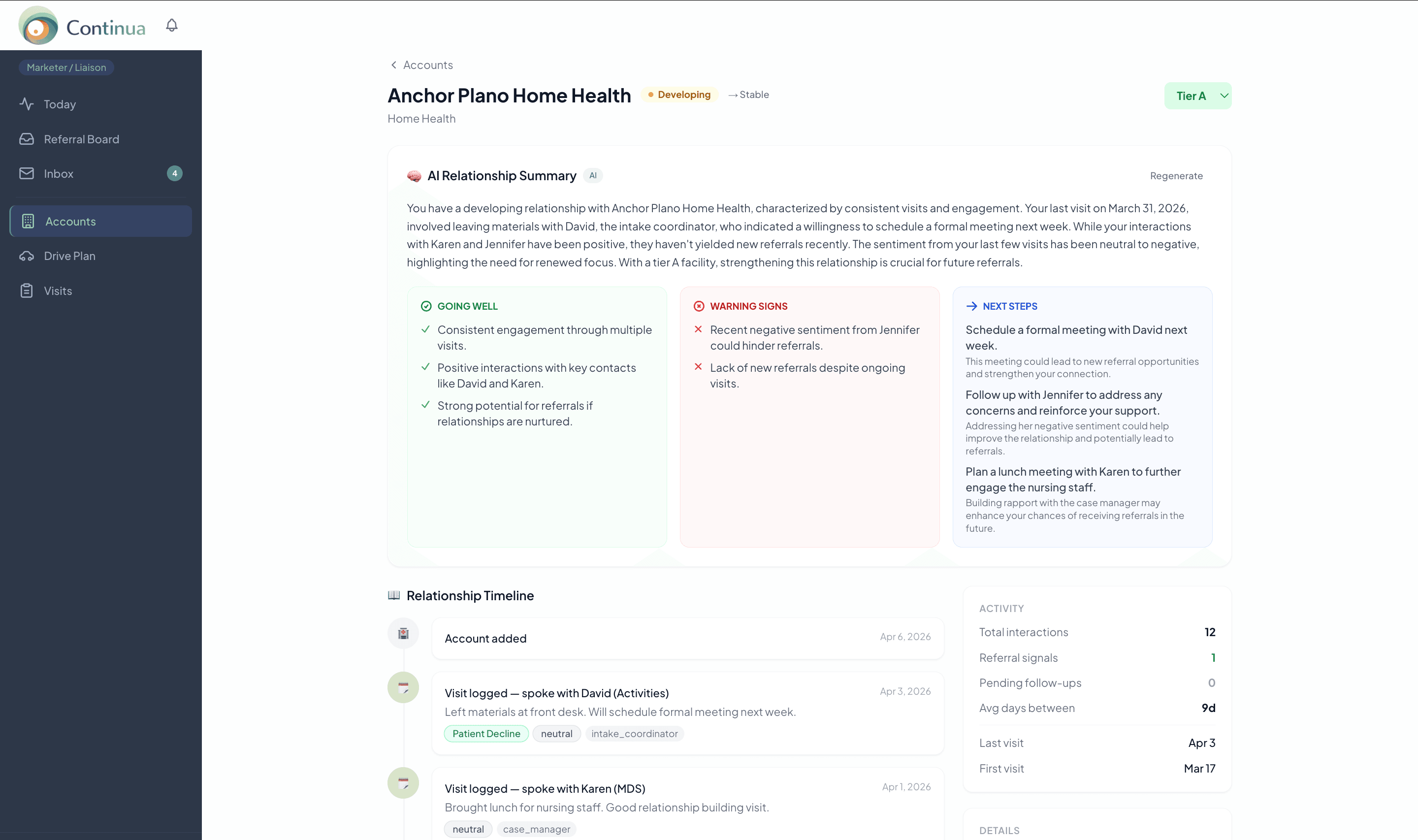Screen dimensions: 1418x840
Task: Regenerate the AI relationship summary
Action: (1176, 176)
